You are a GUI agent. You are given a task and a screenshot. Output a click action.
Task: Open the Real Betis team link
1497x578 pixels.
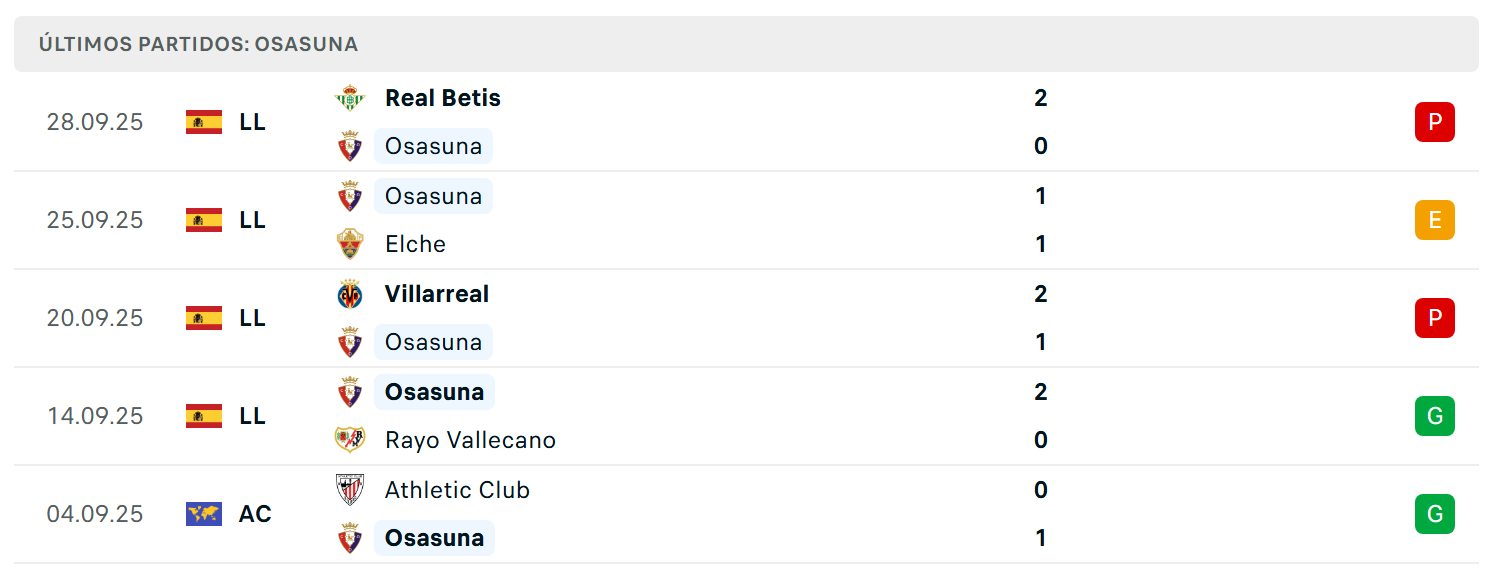(x=443, y=98)
